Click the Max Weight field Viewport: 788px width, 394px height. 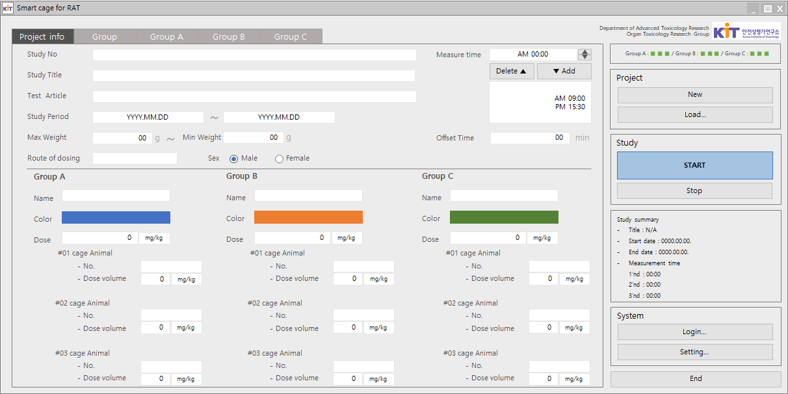click(122, 138)
